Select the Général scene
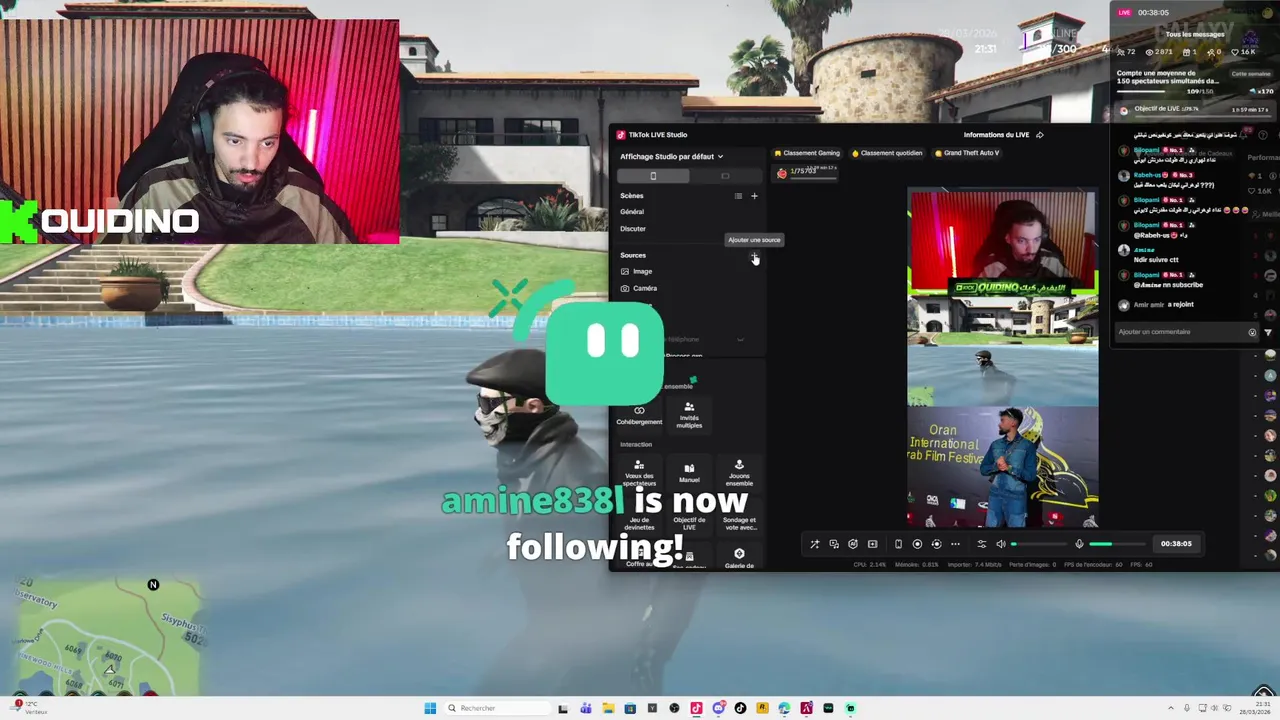The height and width of the screenshot is (720, 1280). click(x=632, y=212)
